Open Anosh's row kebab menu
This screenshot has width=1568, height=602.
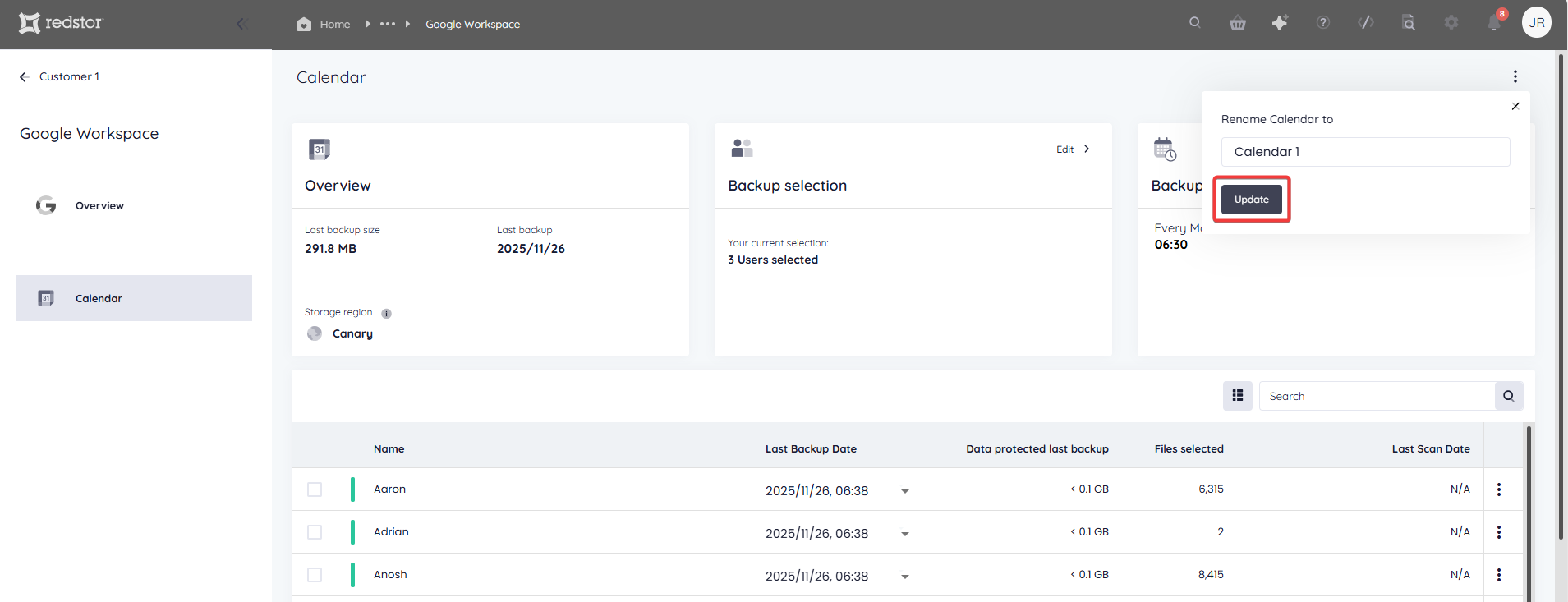click(x=1499, y=575)
